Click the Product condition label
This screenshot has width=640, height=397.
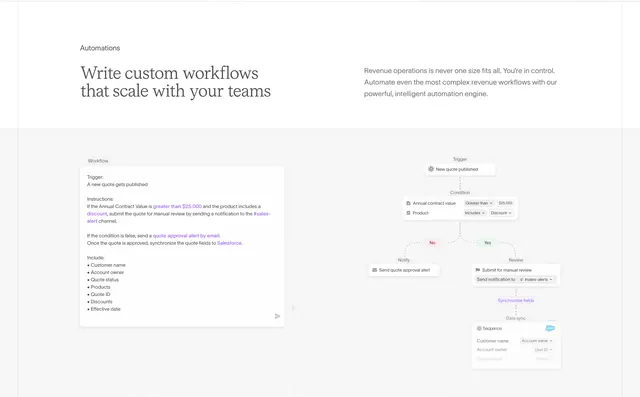click(x=420, y=213)
